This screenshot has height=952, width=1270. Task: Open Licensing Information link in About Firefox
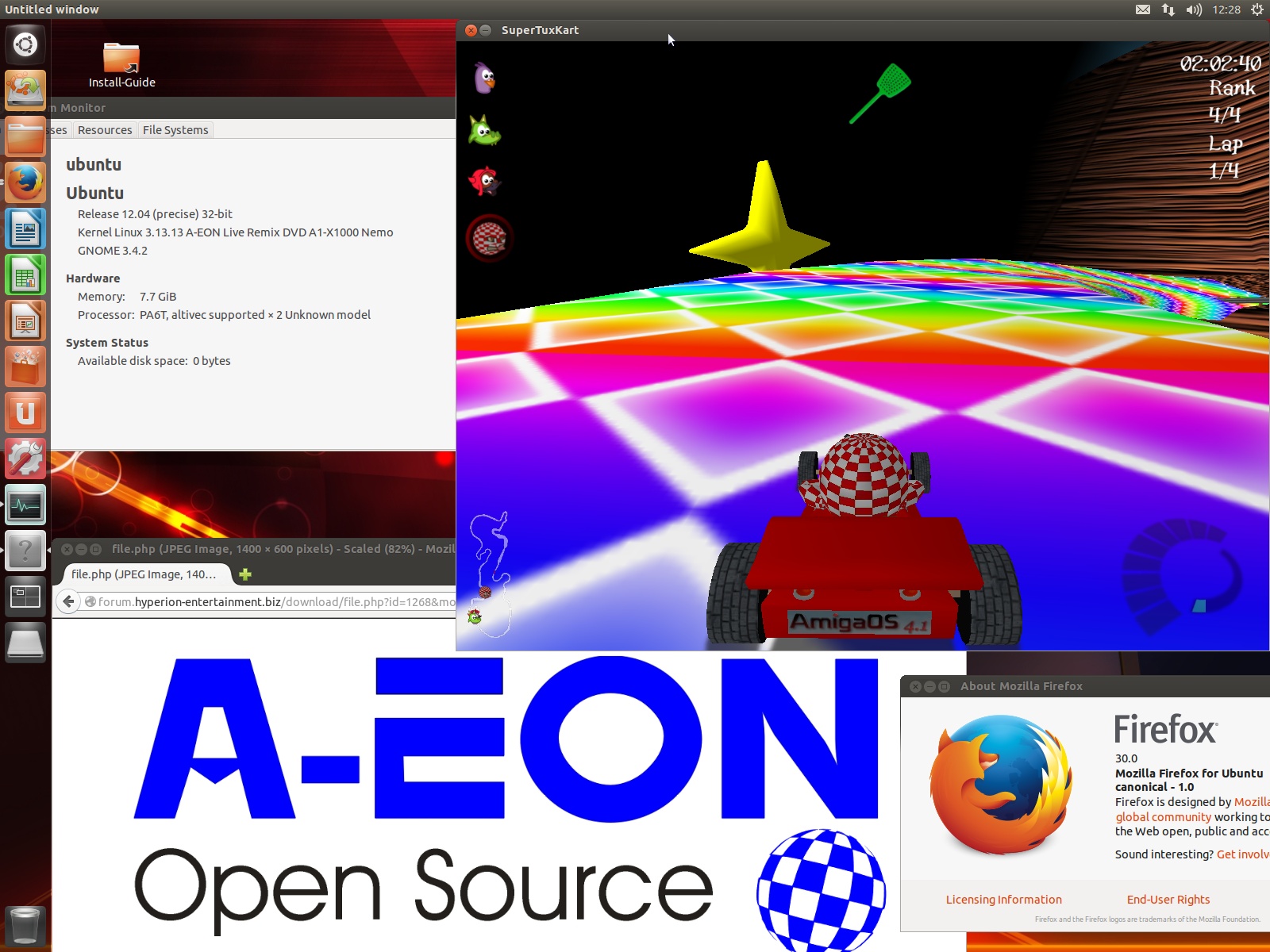(1003, 900)
